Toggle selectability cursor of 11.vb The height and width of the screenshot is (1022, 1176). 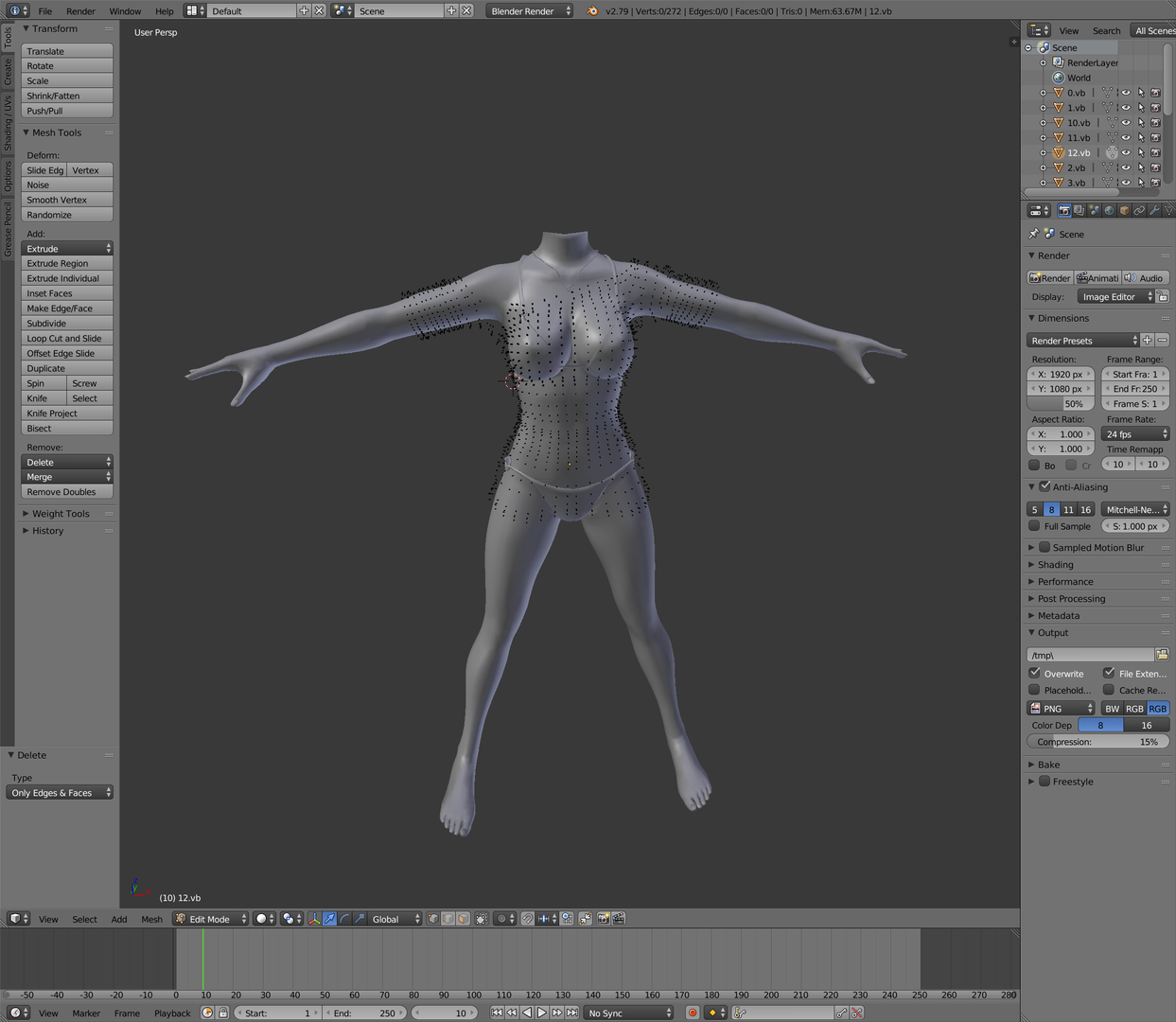click(1141, 138)
